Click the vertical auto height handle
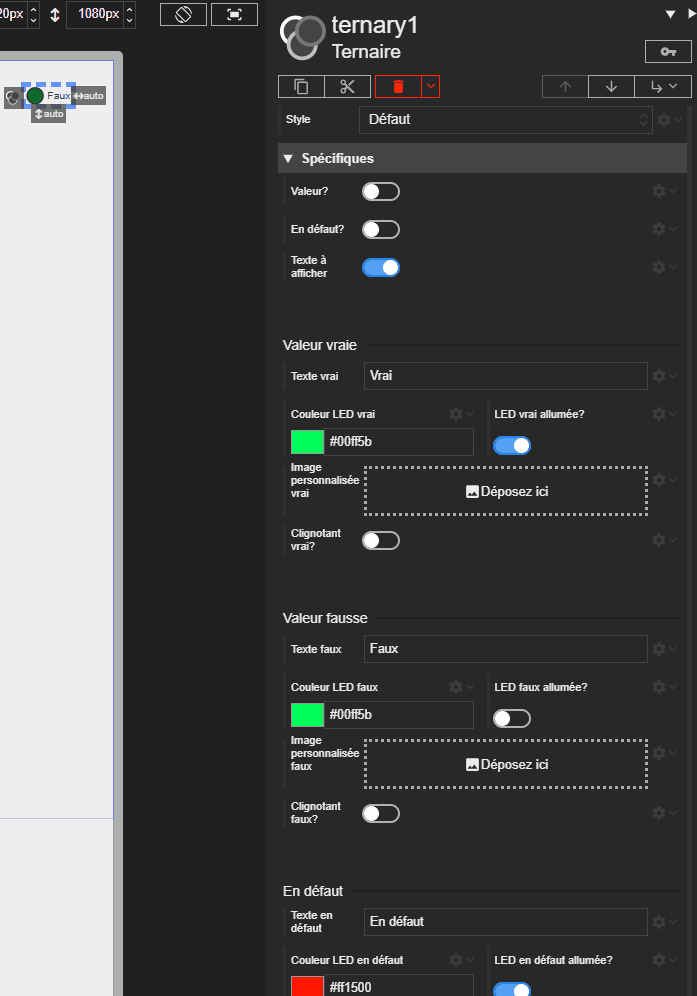Screen dimensions: 697x996 click(x=49, y=114)
